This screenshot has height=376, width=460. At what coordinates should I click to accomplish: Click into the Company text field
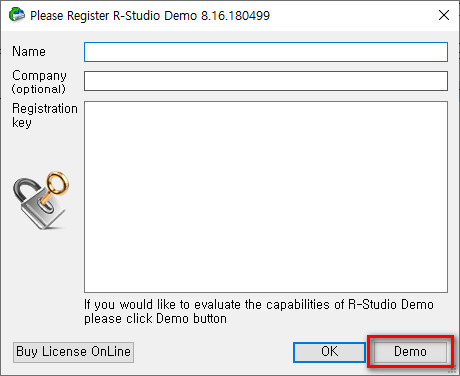[x=266, y=81]
